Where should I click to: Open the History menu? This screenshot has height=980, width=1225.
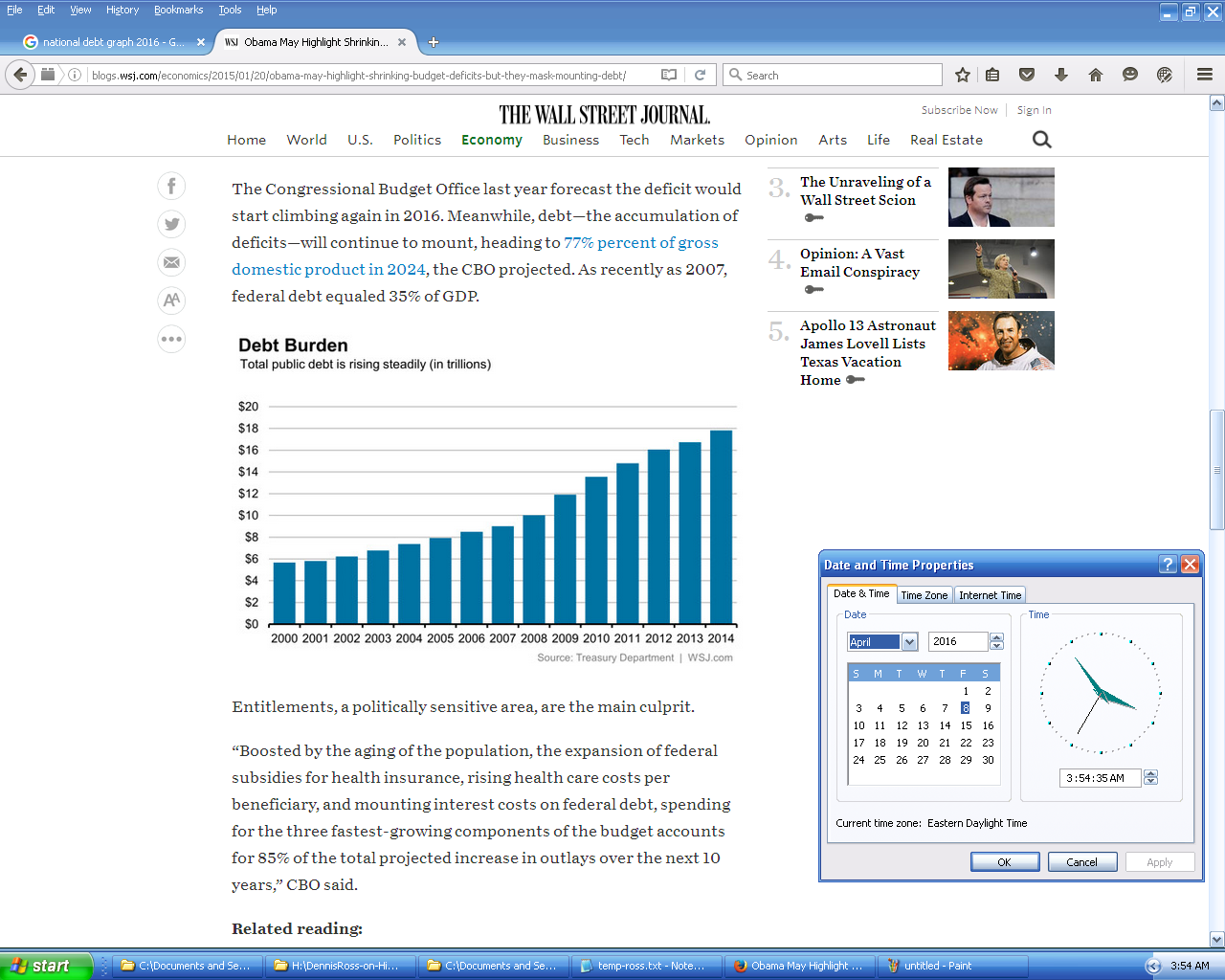pos(122,10)
